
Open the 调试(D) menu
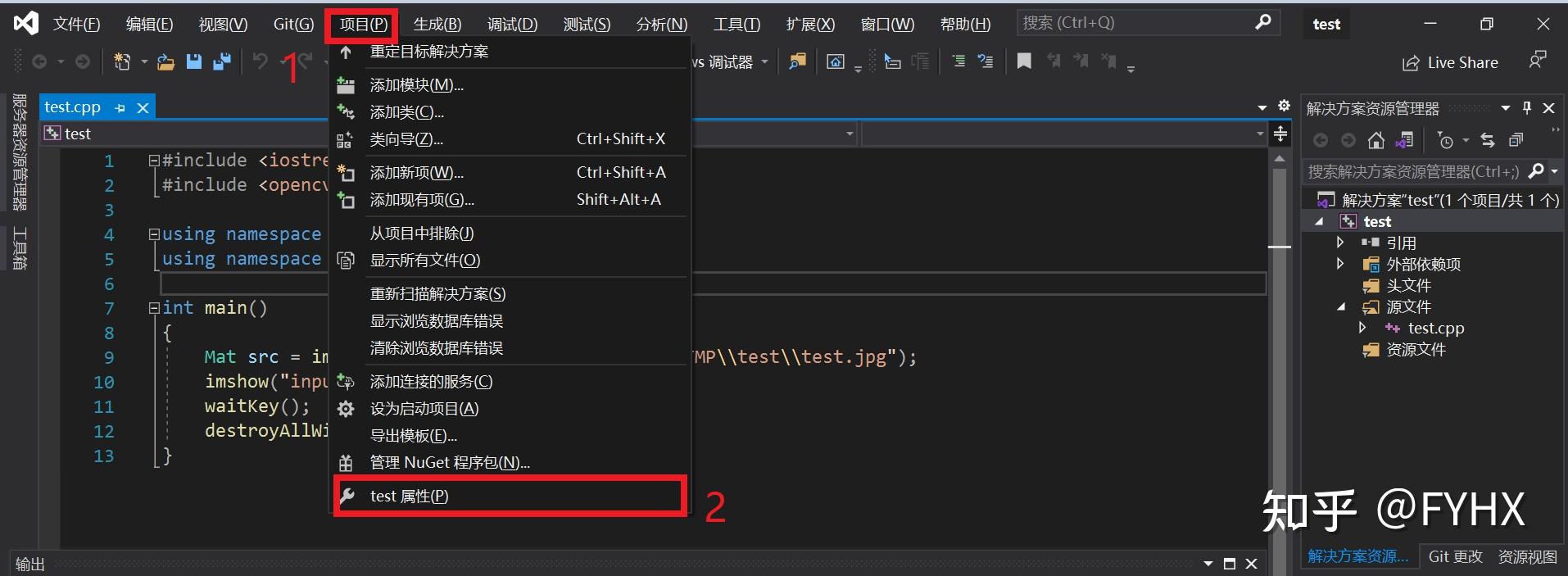point(513,24)
